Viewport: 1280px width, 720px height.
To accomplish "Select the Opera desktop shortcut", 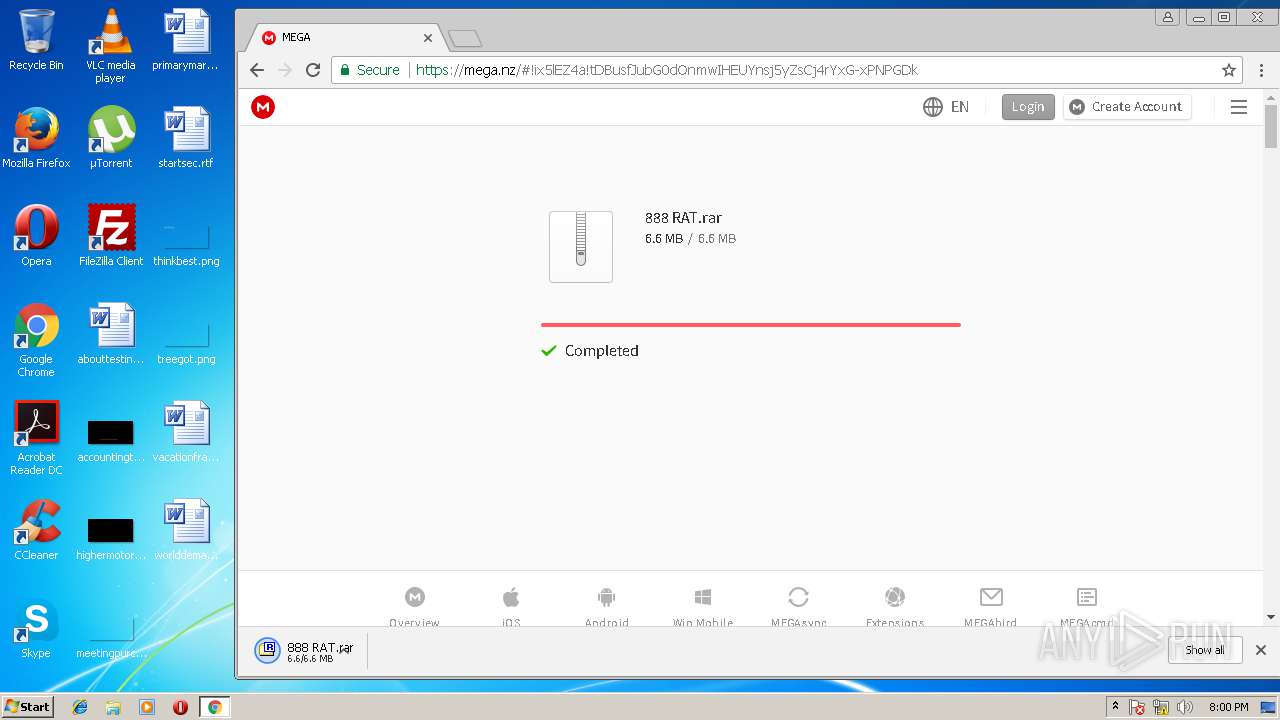I will tap(36, 235).
